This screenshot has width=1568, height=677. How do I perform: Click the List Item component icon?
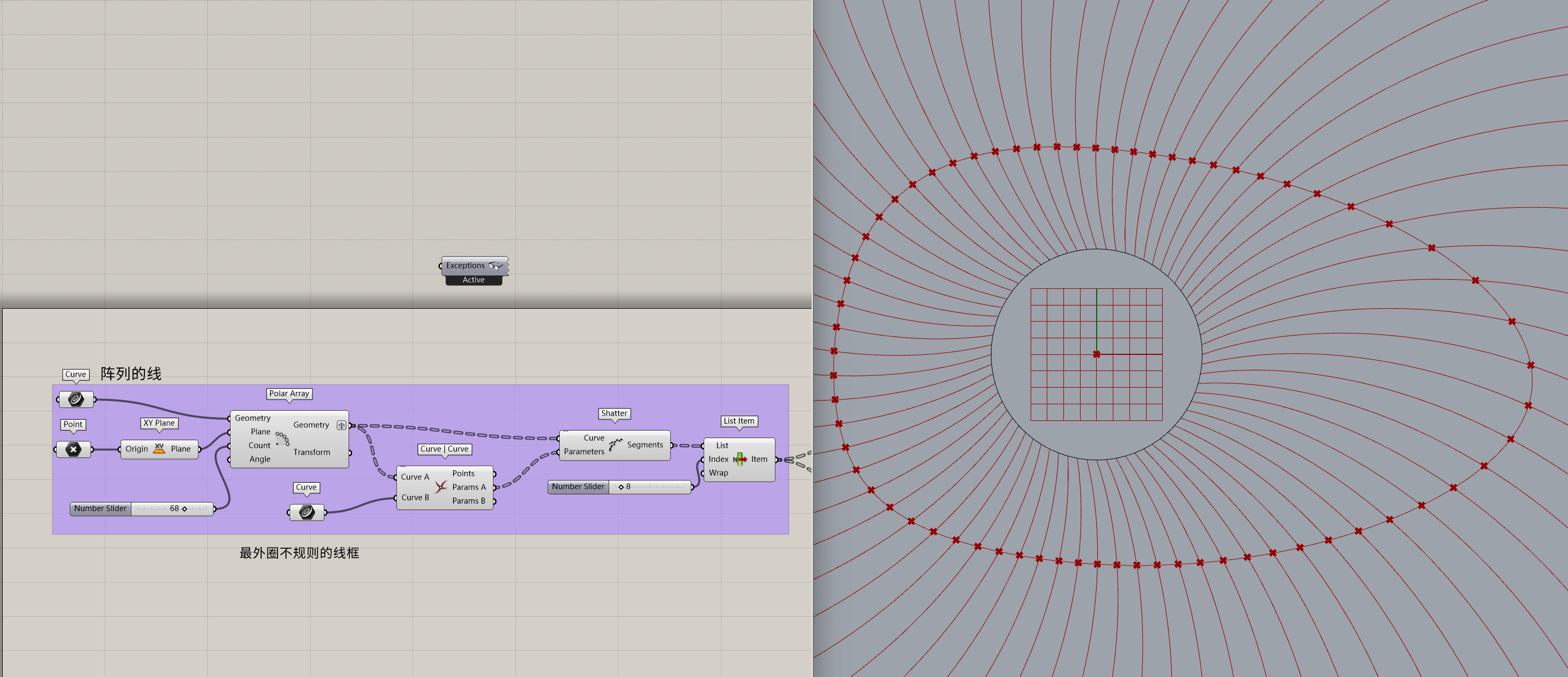tap(740, 459)
